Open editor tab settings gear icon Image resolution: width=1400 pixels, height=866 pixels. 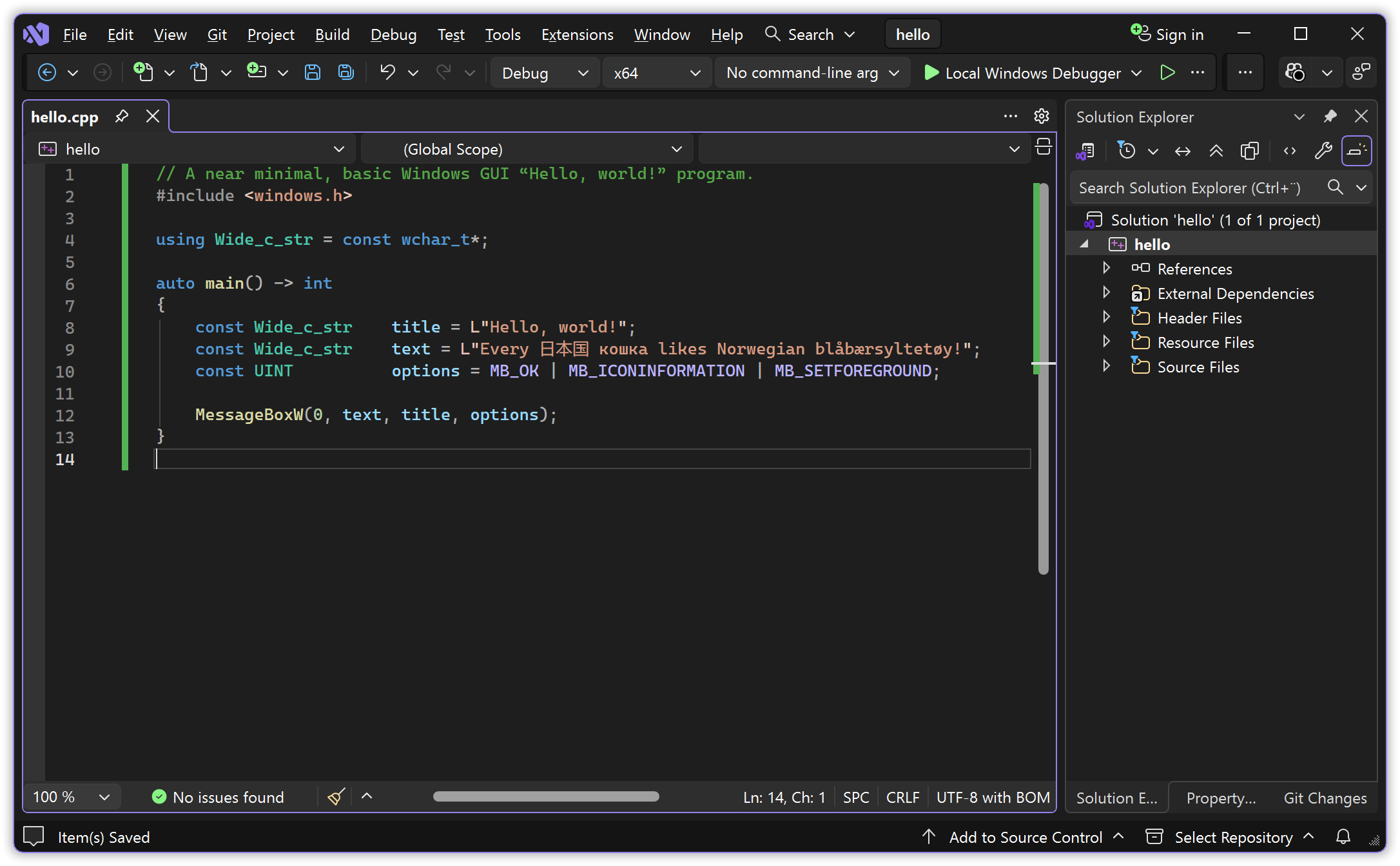[1042, 117]
